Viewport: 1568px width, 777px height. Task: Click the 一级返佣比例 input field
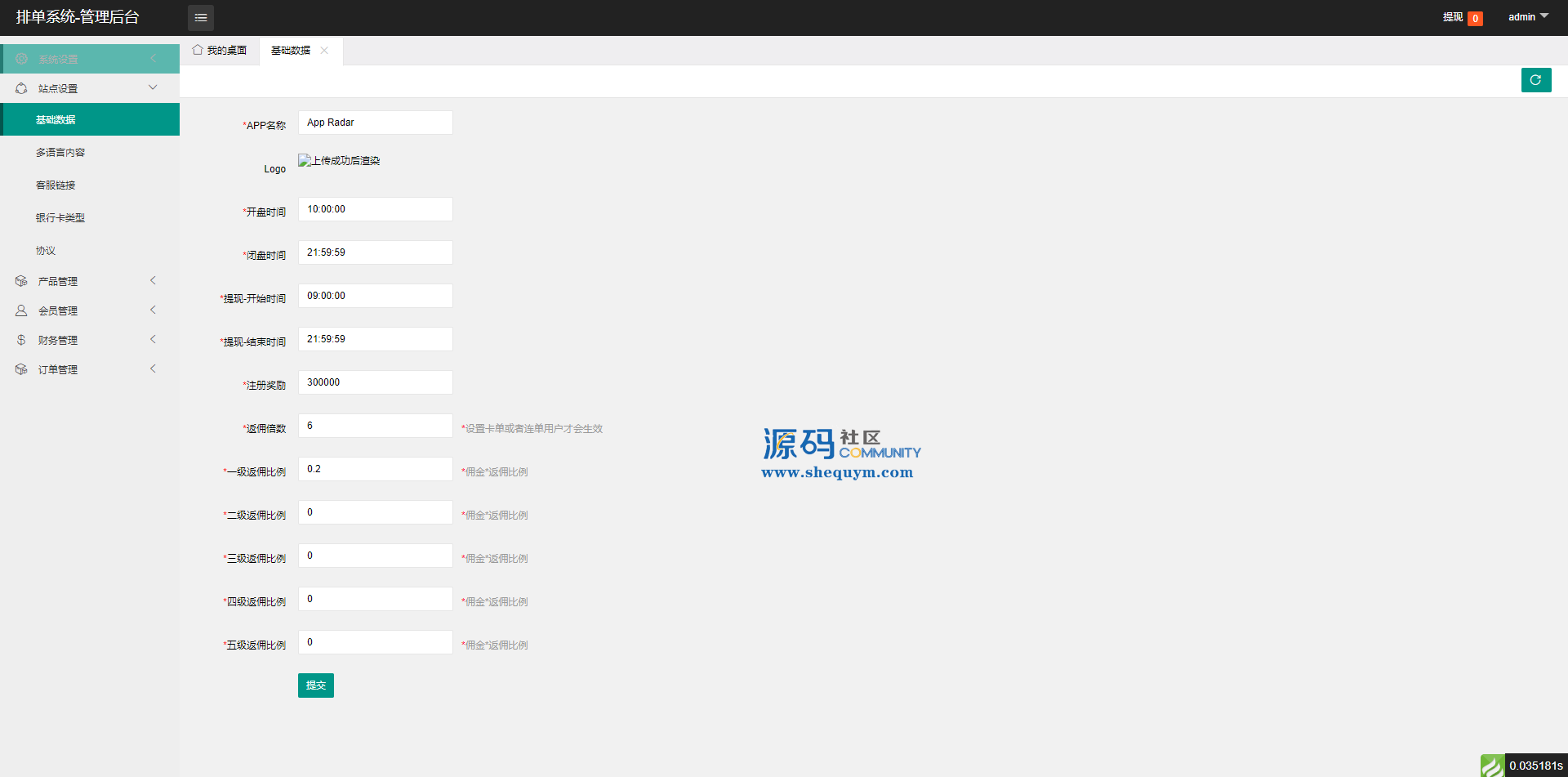tap(376, 469)
